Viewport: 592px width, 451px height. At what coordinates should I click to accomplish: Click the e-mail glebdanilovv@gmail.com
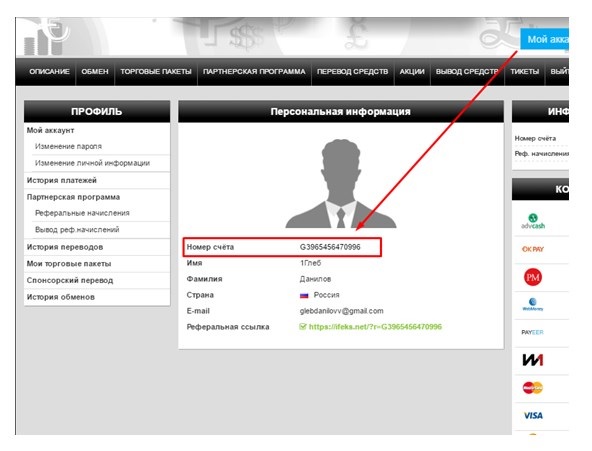pos(341,311)
